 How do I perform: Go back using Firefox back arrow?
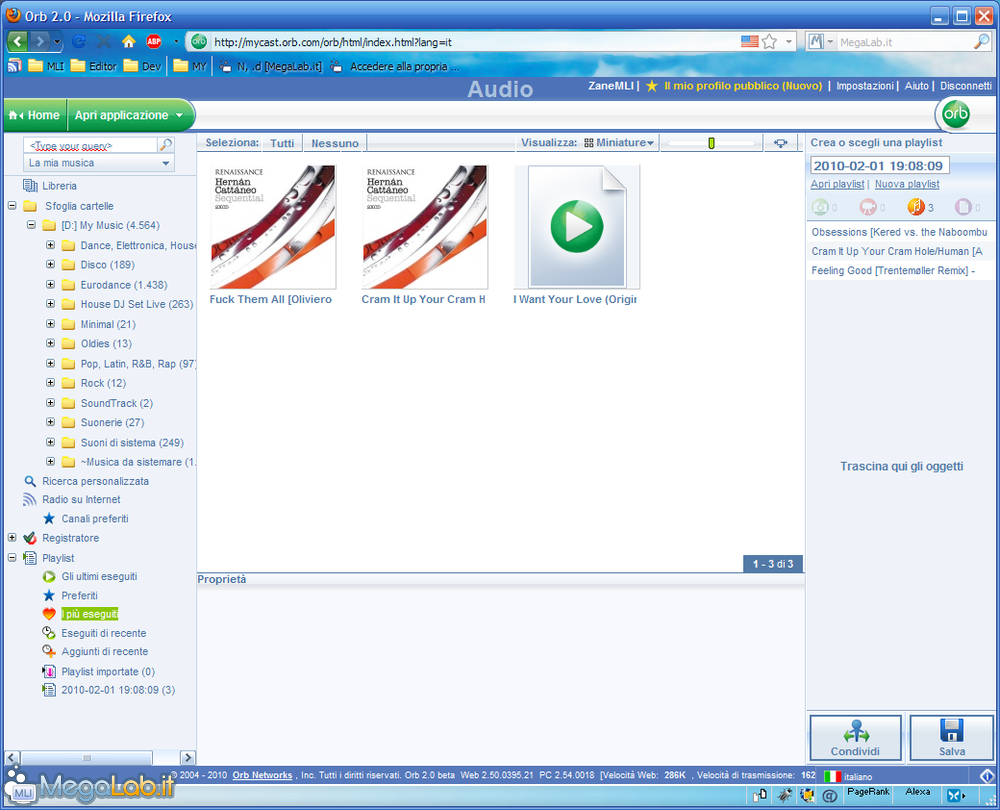pyautogui.click(x=18, y=42)
